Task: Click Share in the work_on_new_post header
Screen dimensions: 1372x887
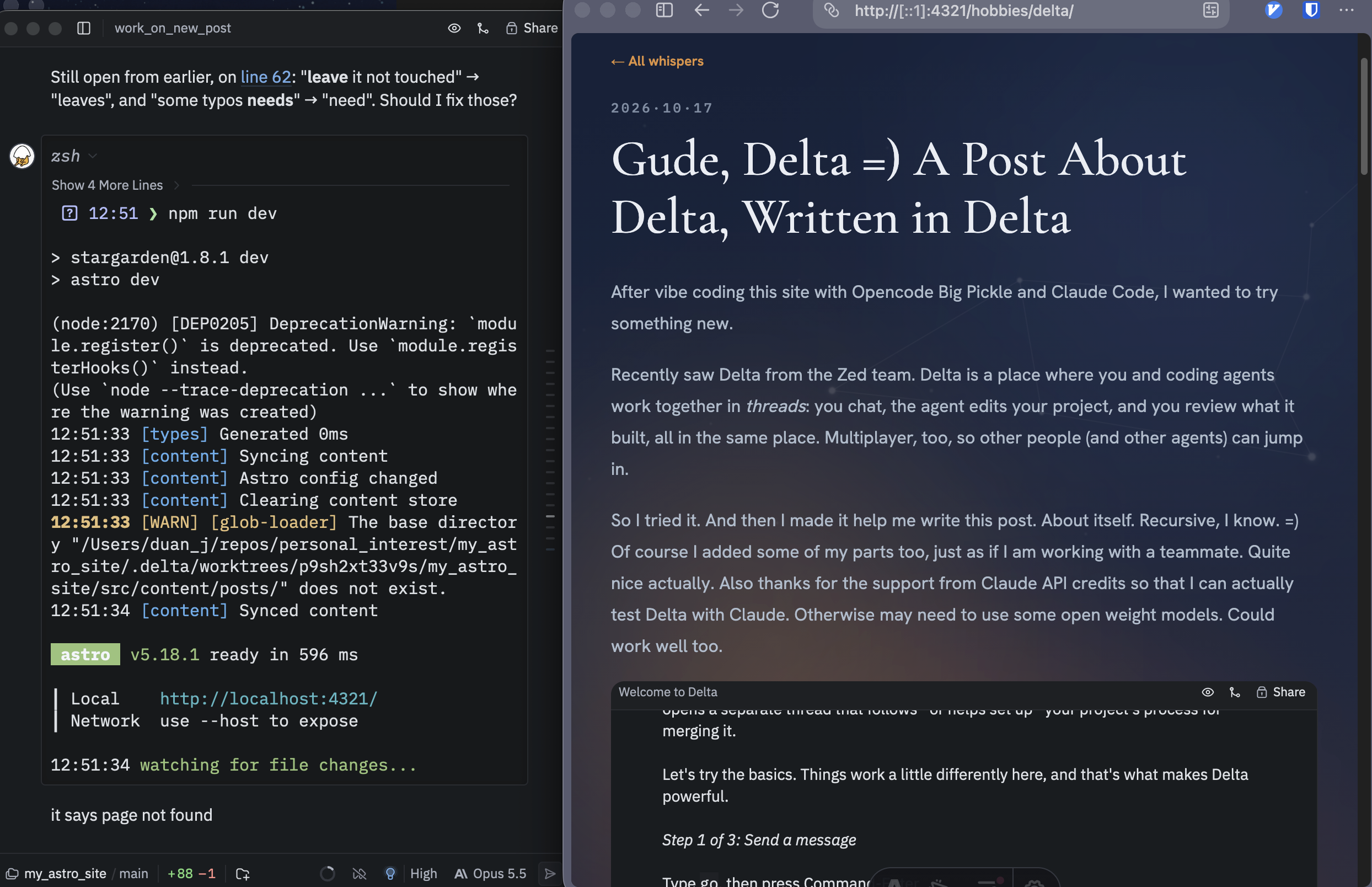Action: 532,28
